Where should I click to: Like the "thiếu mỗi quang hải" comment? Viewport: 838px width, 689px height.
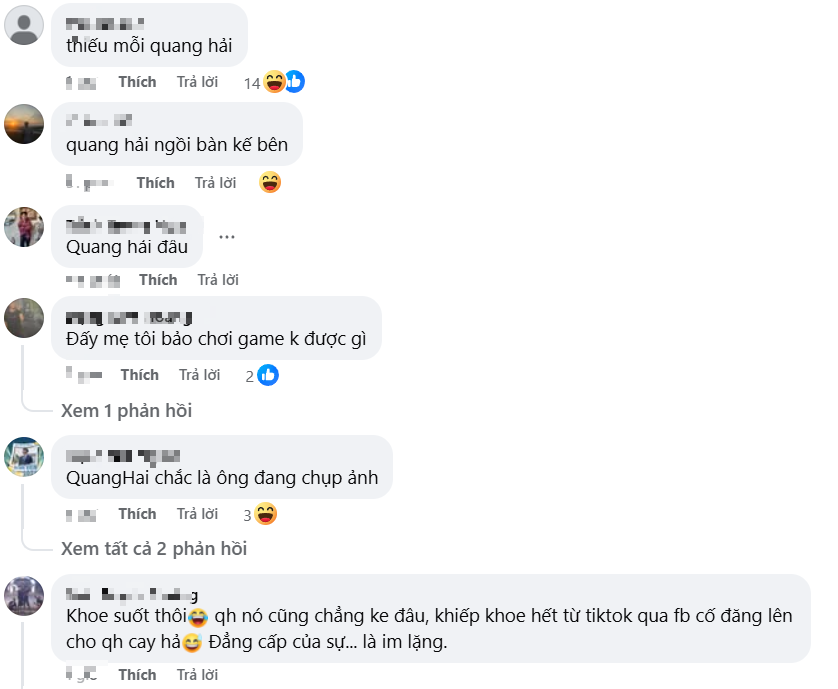click(x=137, y=82)
